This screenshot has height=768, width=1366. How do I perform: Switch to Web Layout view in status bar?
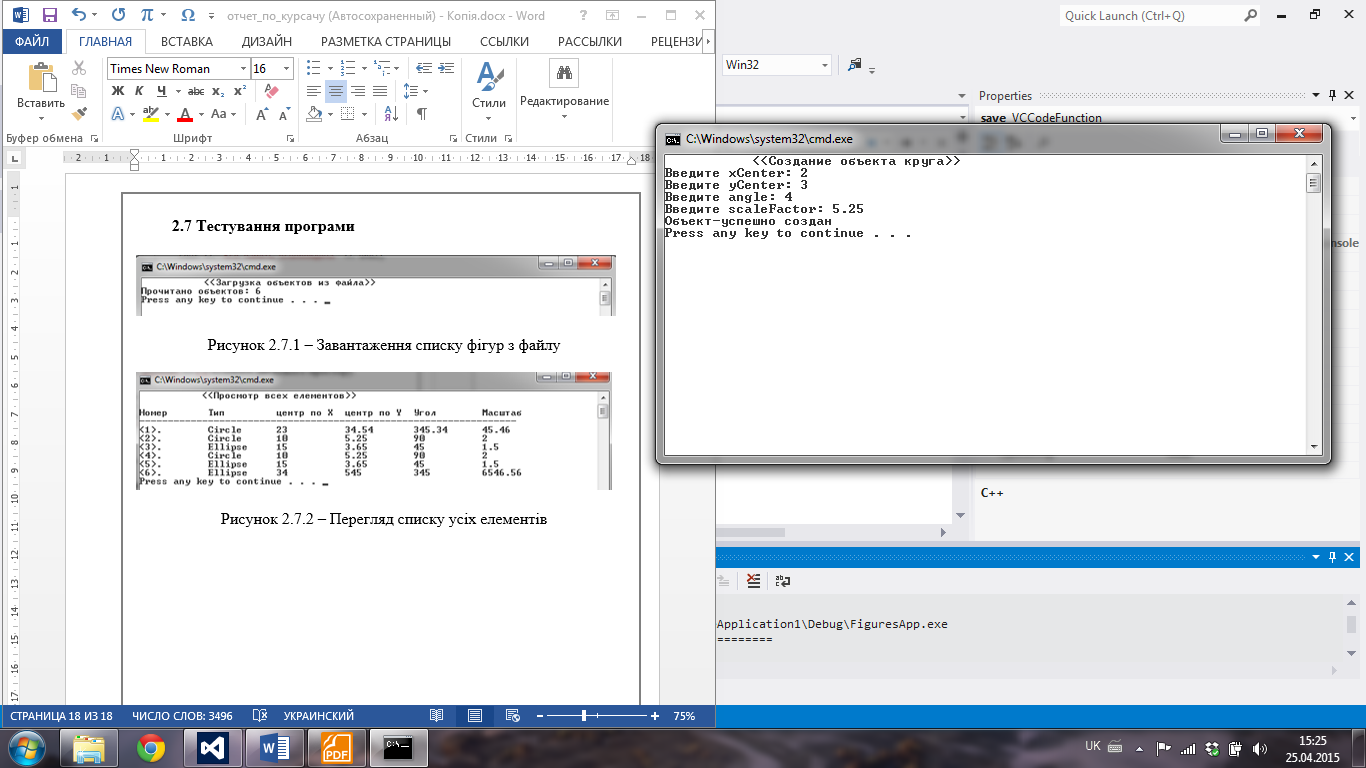pos(513,716)
